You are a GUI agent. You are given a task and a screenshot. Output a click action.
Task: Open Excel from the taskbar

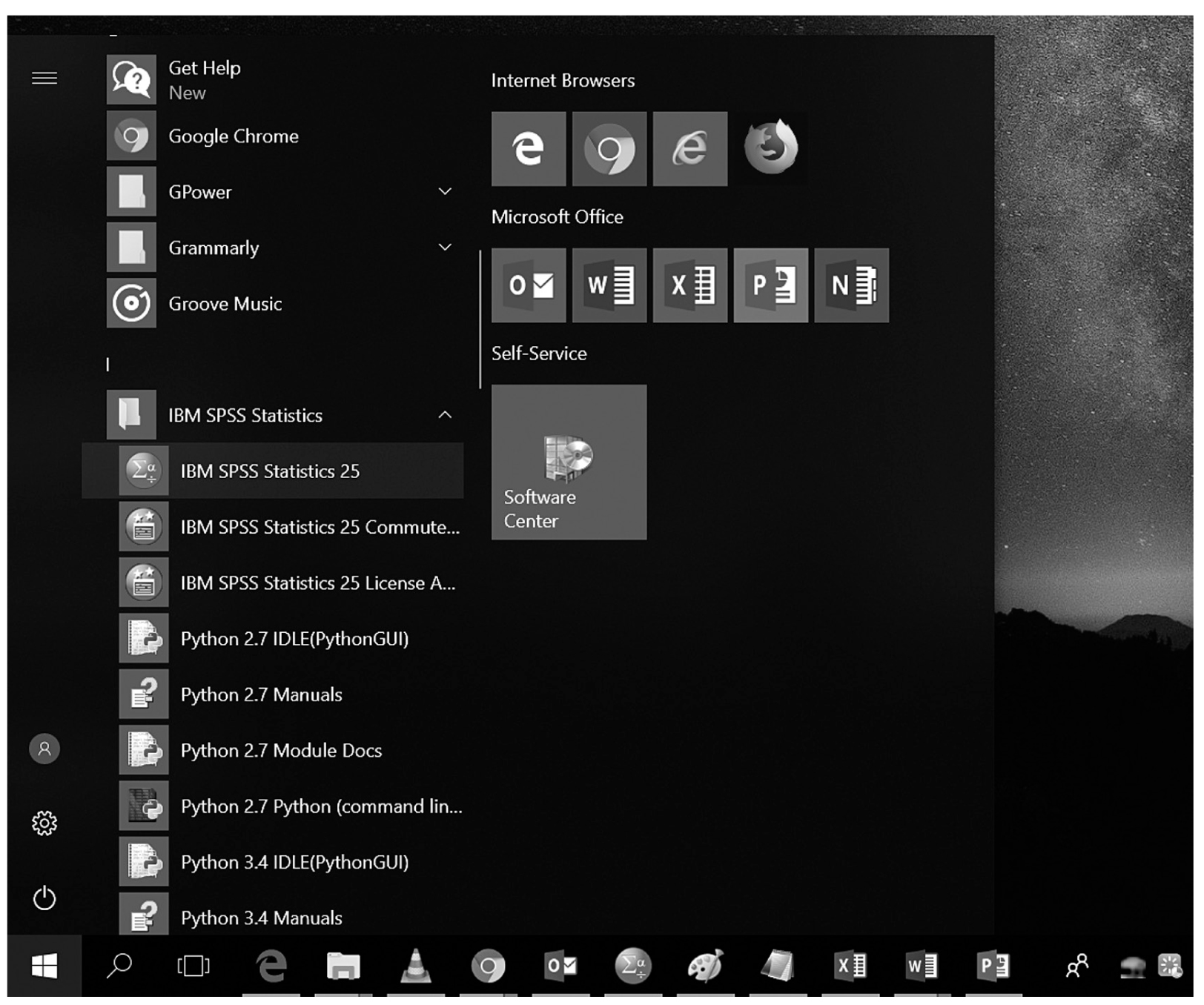tap(850, 966)
